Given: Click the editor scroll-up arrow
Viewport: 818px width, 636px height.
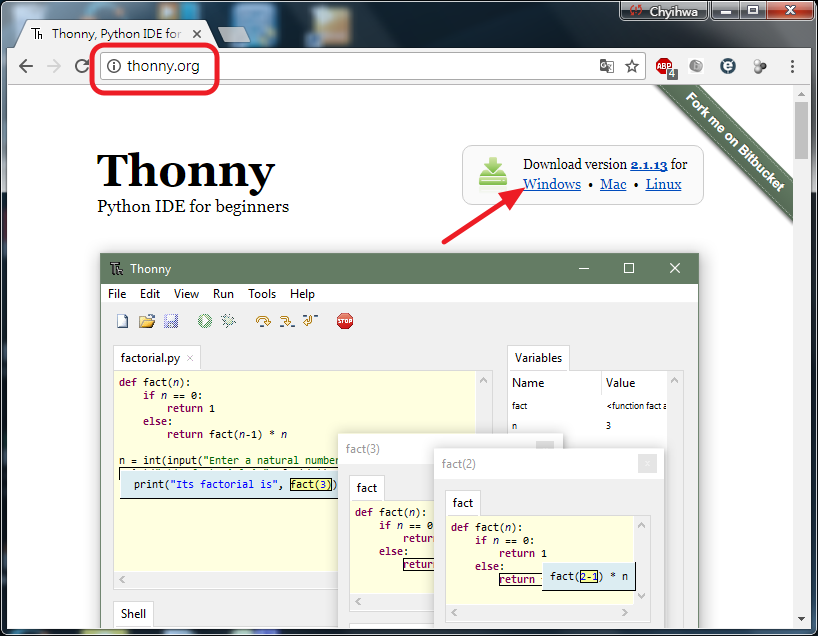Looking at the screenshot, I should click(x=484, y=380).
